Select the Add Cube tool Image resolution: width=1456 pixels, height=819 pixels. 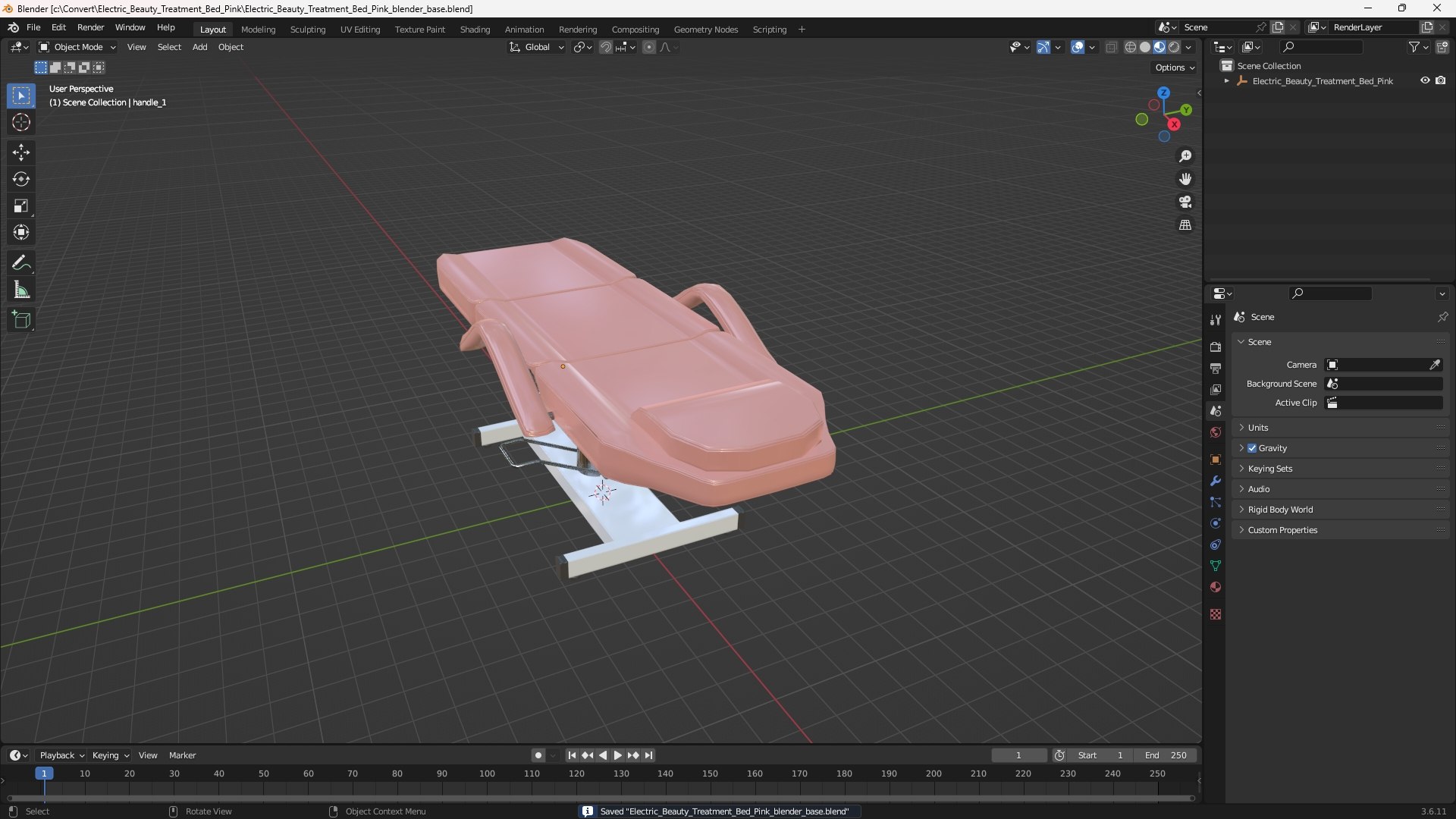[21, 320]
